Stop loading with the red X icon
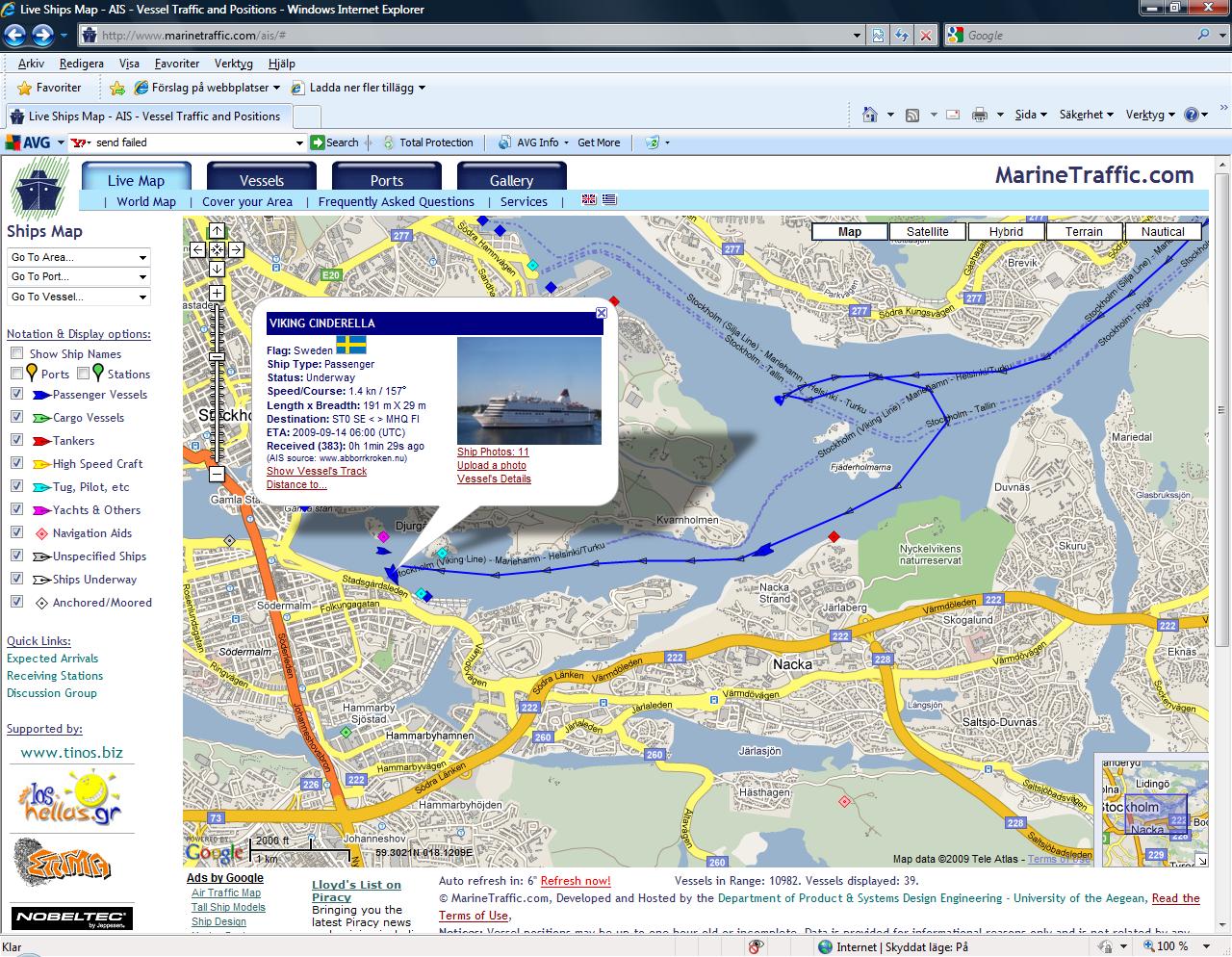The height and width of the screenshot is (957, 1232). pyautogui.click(x=926, y=36)
